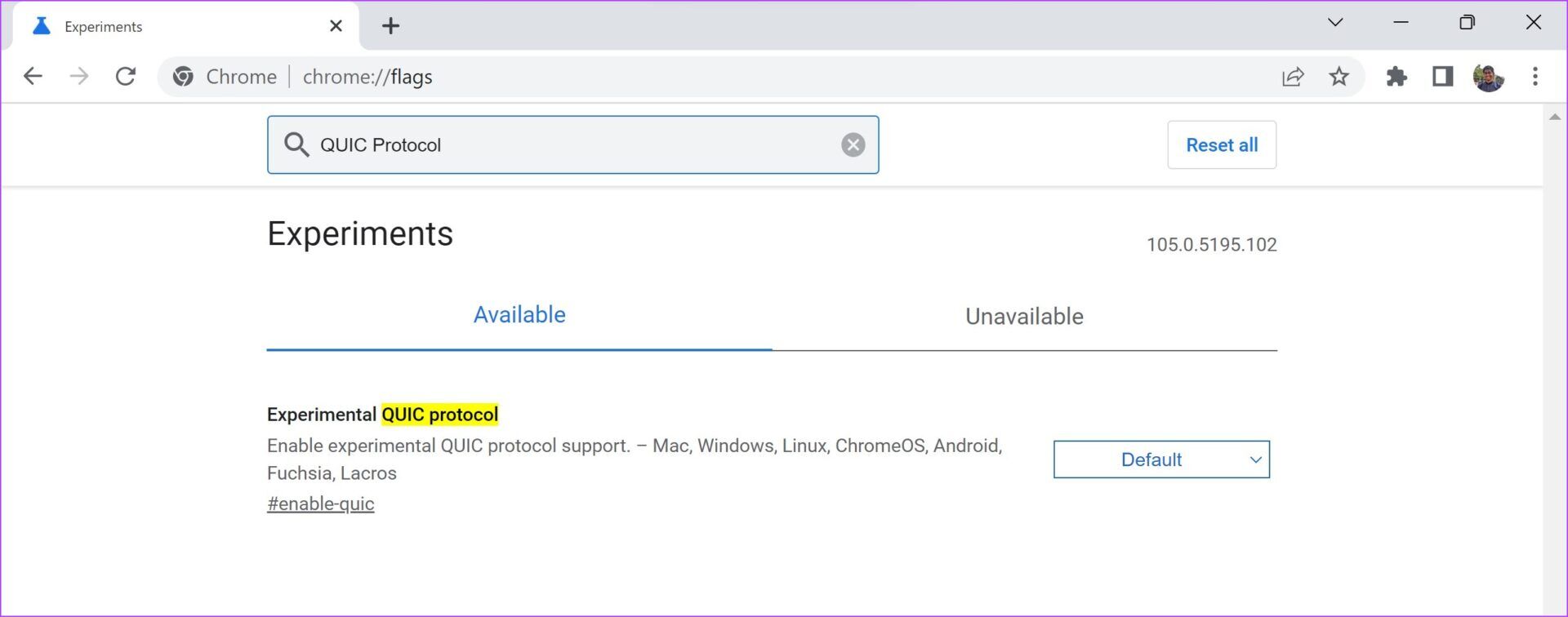The image size is (1568, 617).
Task: Open the user profile avatar
Action: [1489, 78]
